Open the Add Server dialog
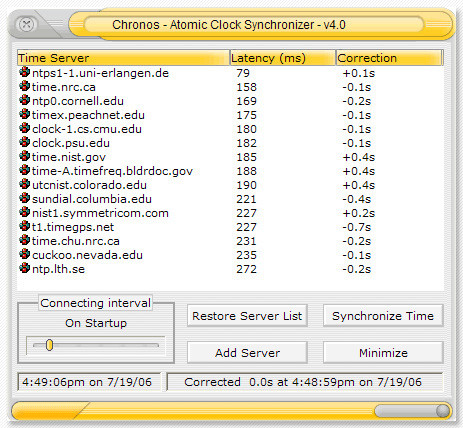This screenshot has height=428, width=463. tap(247, 353)
